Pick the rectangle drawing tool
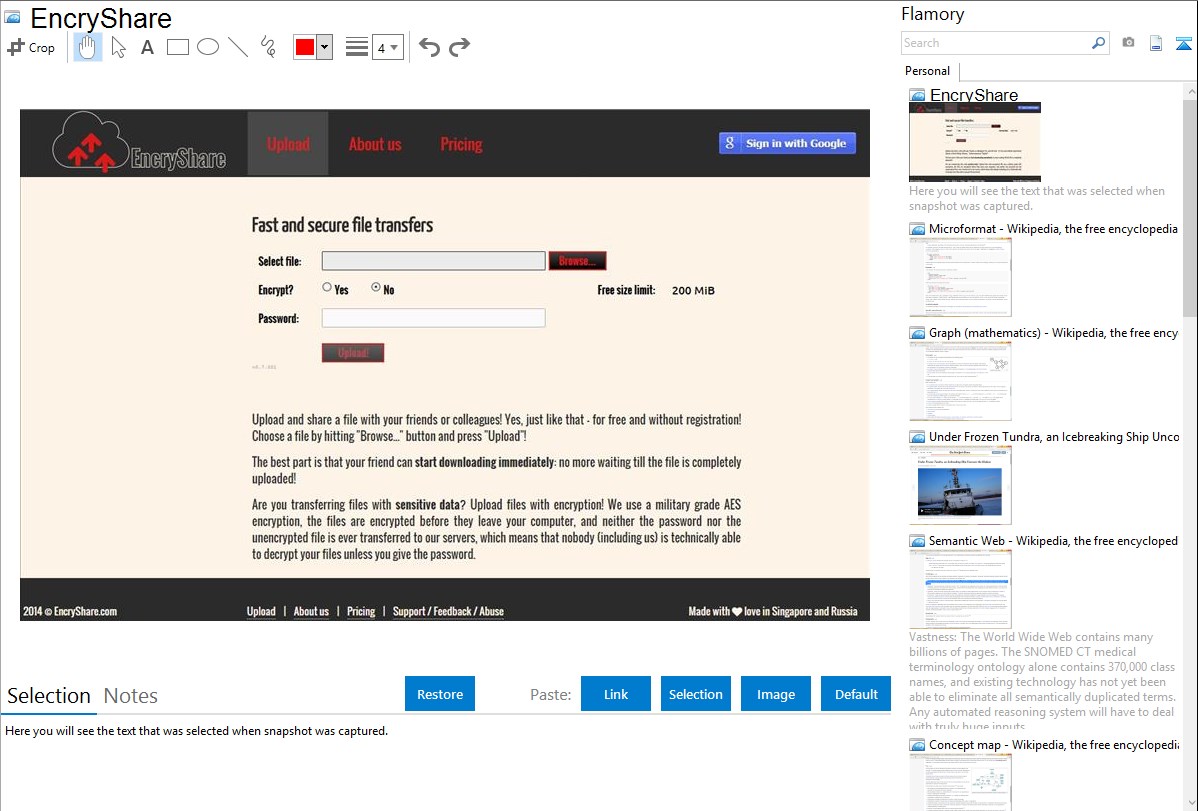This screenshot has height=811, width=1198. click(177, 47)
